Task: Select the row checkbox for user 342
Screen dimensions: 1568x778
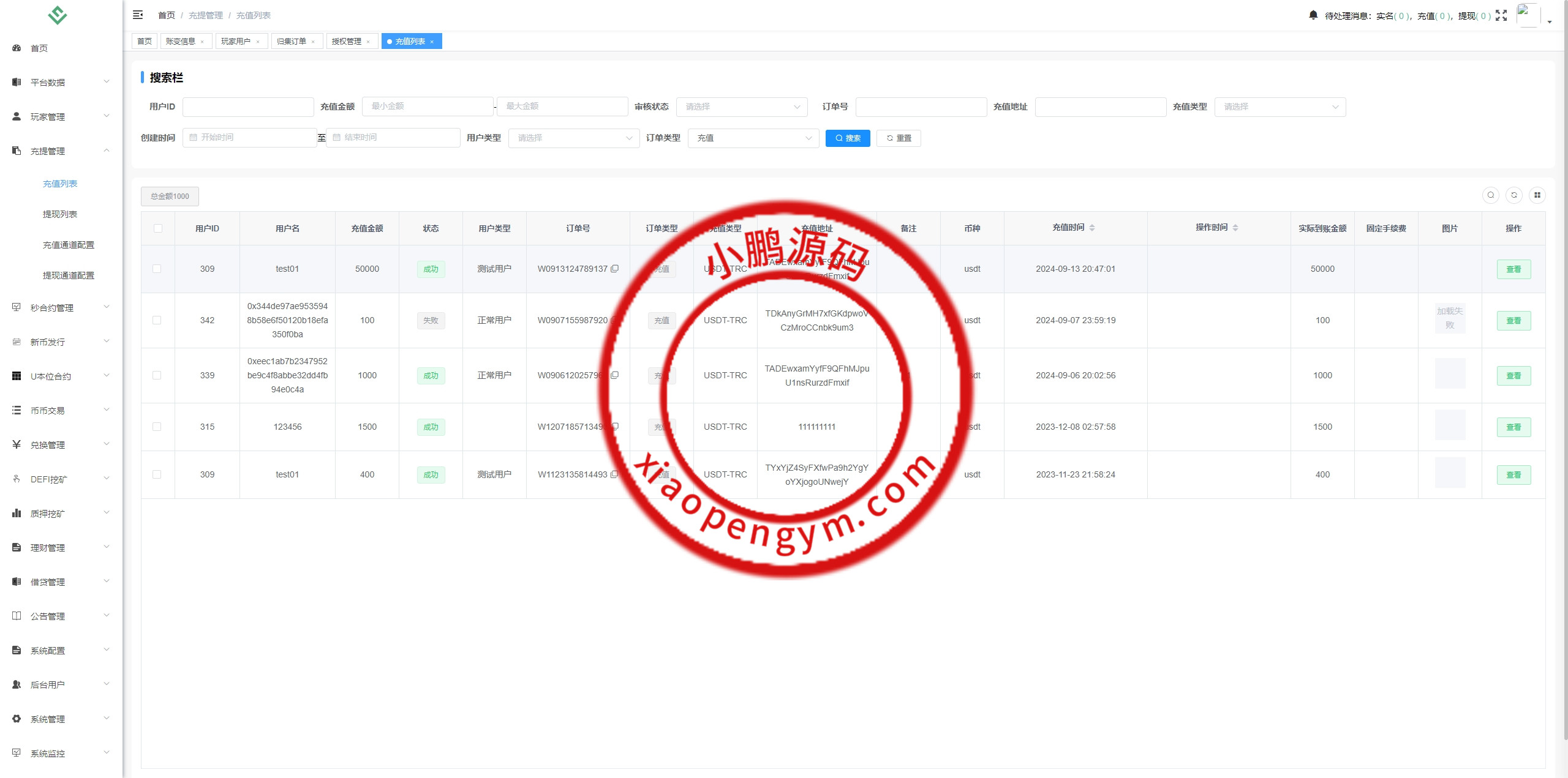Action: point(157,320)
